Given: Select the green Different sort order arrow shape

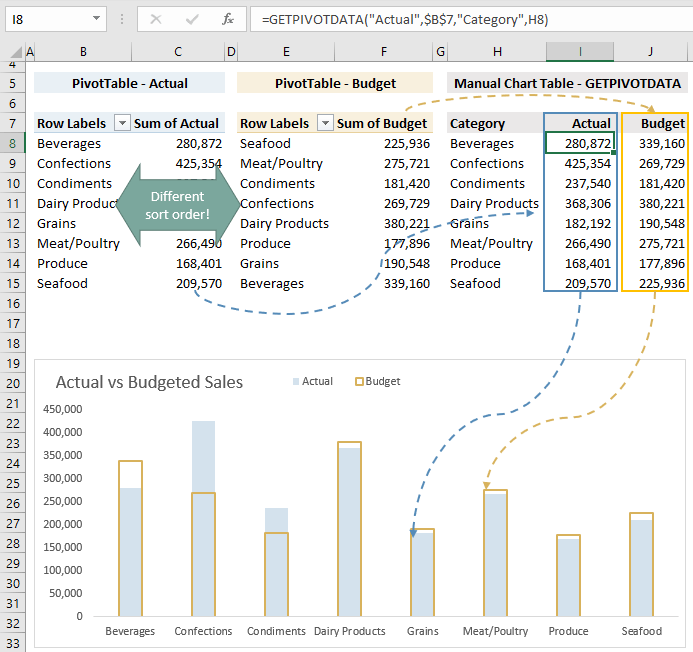Looking at the screenshot, I should (x=178, y=205).
